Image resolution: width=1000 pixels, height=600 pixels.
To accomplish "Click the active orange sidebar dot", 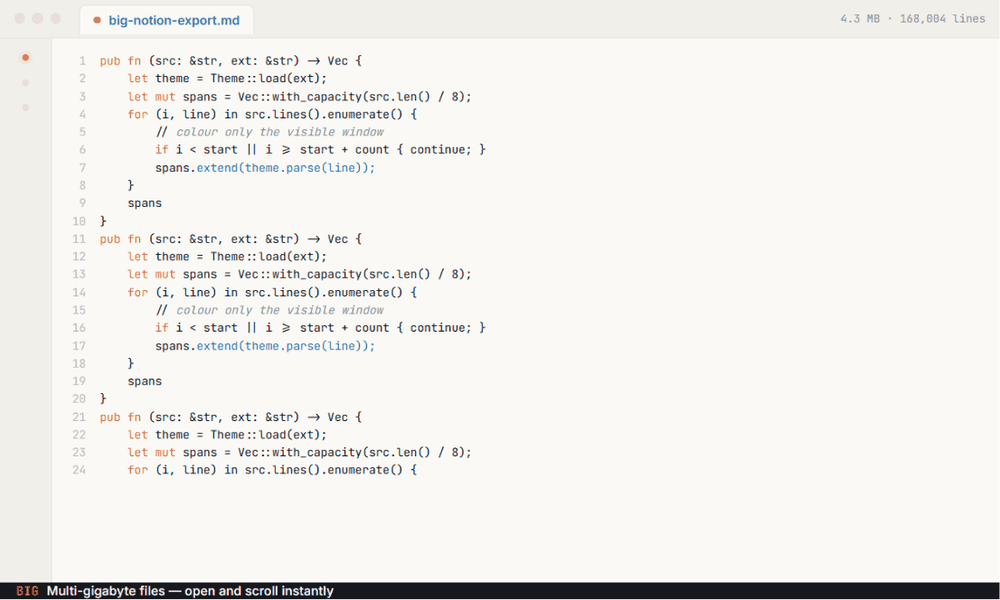I will 26,57.
